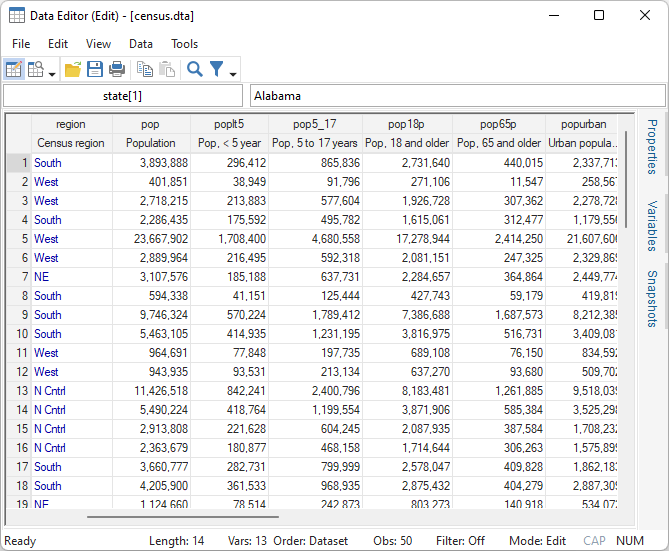Show the Variables side panel tab

point(652,226)
